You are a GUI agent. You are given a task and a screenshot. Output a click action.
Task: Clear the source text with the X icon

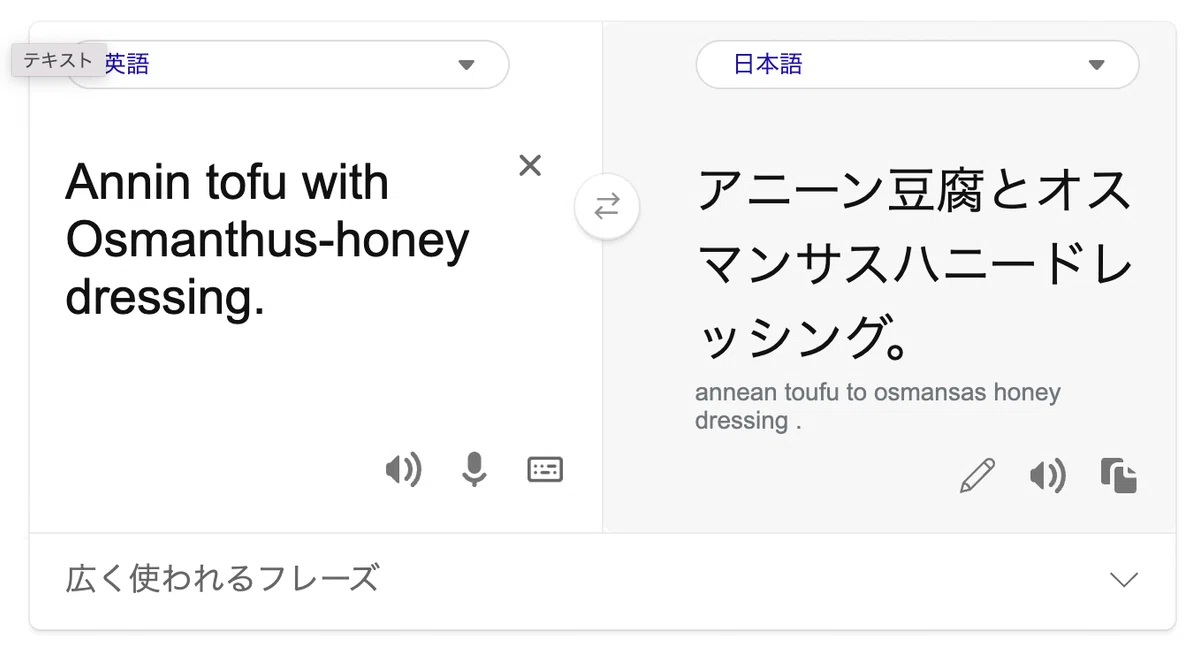530,165
